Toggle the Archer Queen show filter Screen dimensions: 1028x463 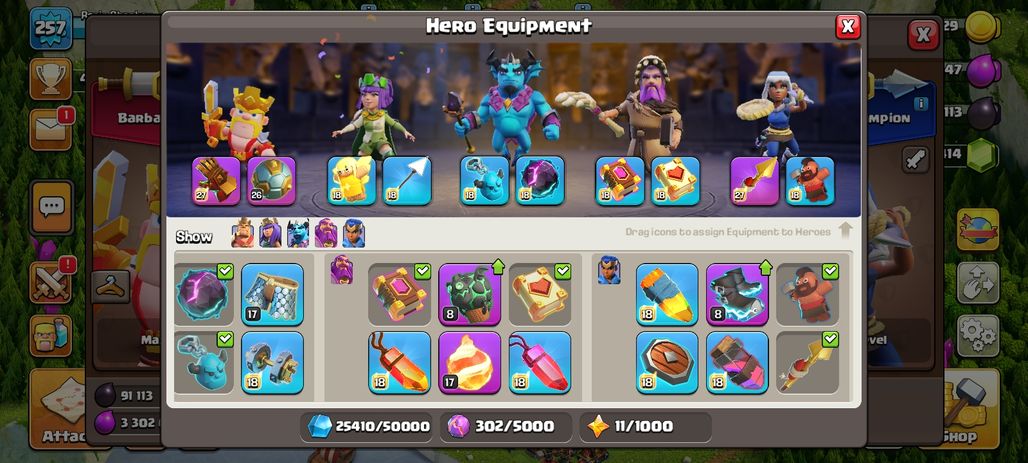[x=270, y=233]
